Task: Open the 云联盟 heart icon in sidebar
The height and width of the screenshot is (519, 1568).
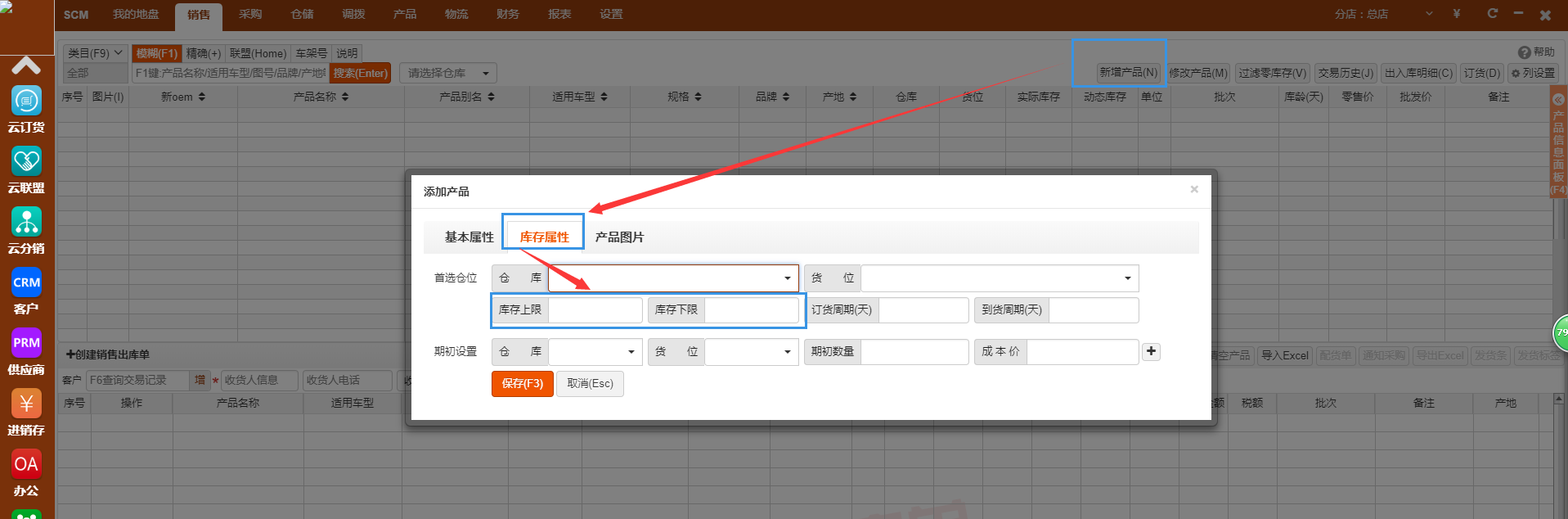Action: [26, 162]
